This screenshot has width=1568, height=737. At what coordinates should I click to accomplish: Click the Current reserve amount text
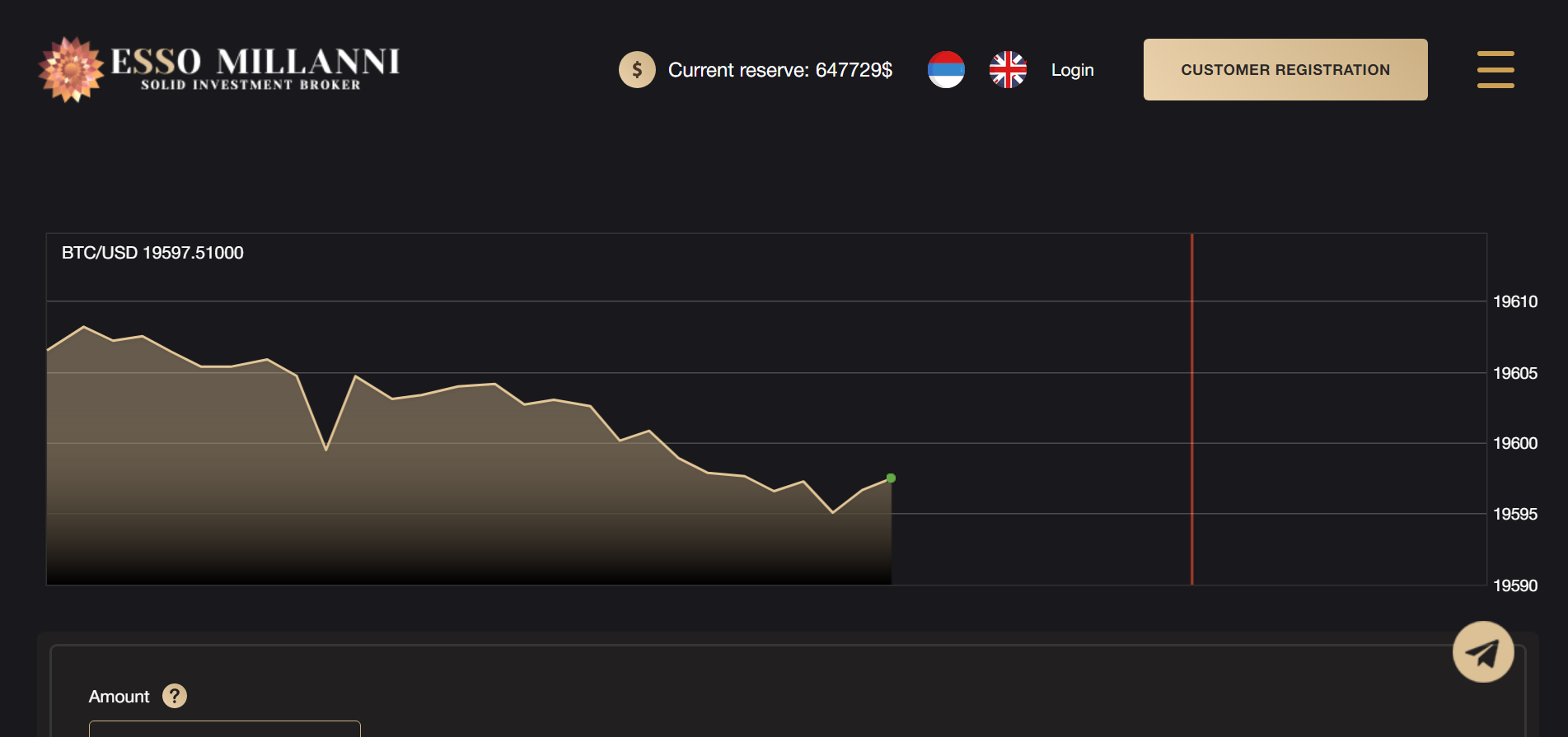tap(779, 70)
